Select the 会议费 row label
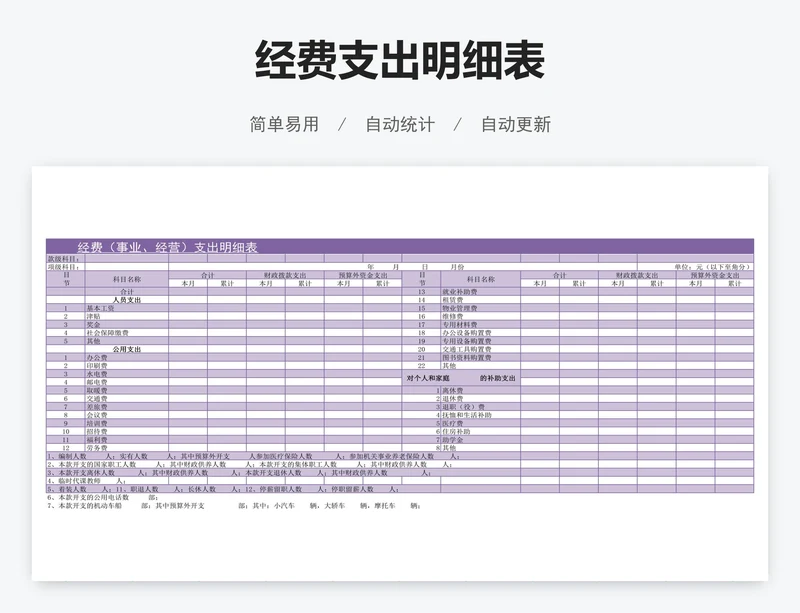This screenshot has height=613, width=800. [x=97, y=415]
